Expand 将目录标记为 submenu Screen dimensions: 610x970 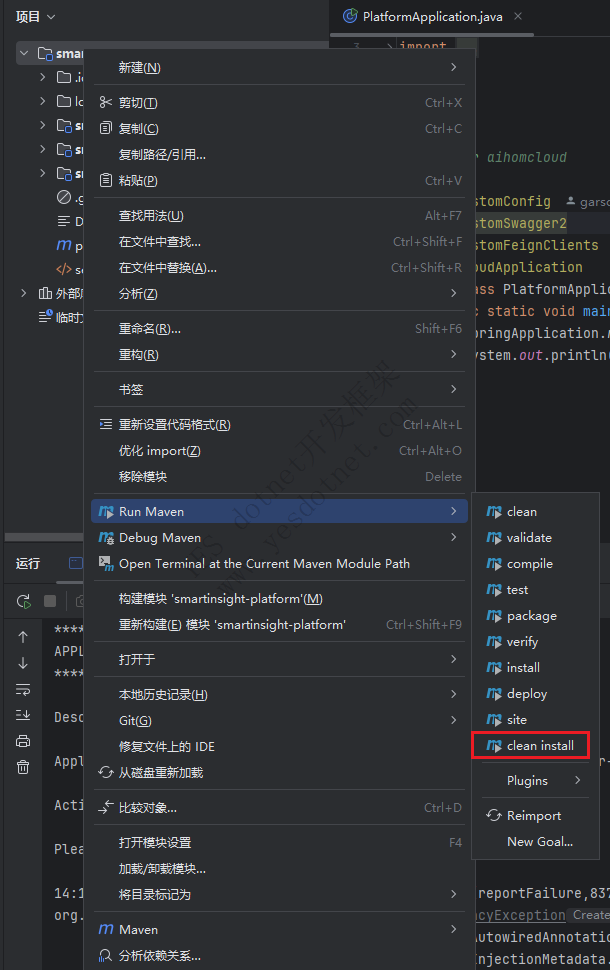279,894
